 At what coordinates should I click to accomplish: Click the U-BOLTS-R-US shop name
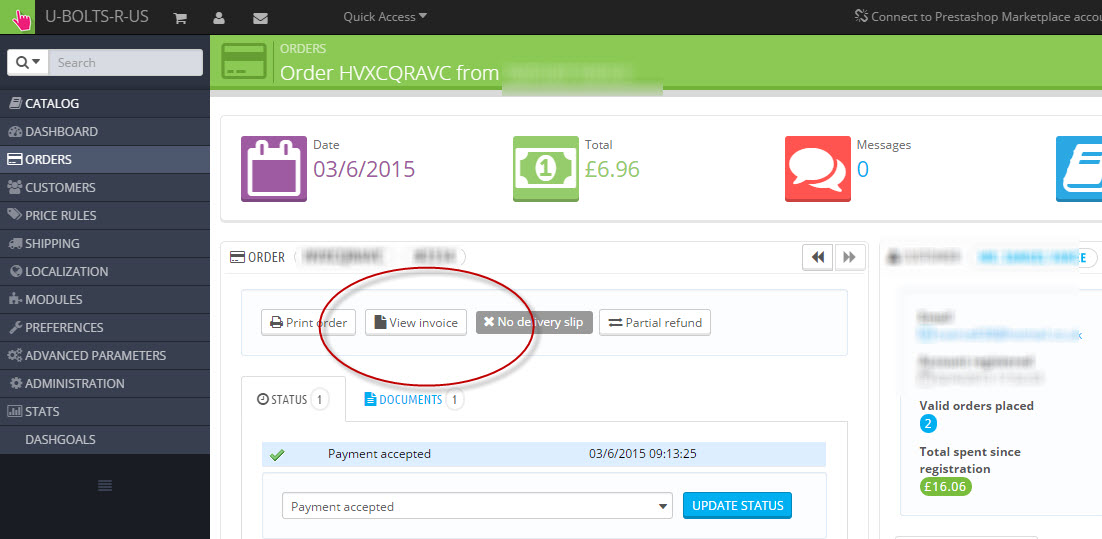[x=97, y=16]
